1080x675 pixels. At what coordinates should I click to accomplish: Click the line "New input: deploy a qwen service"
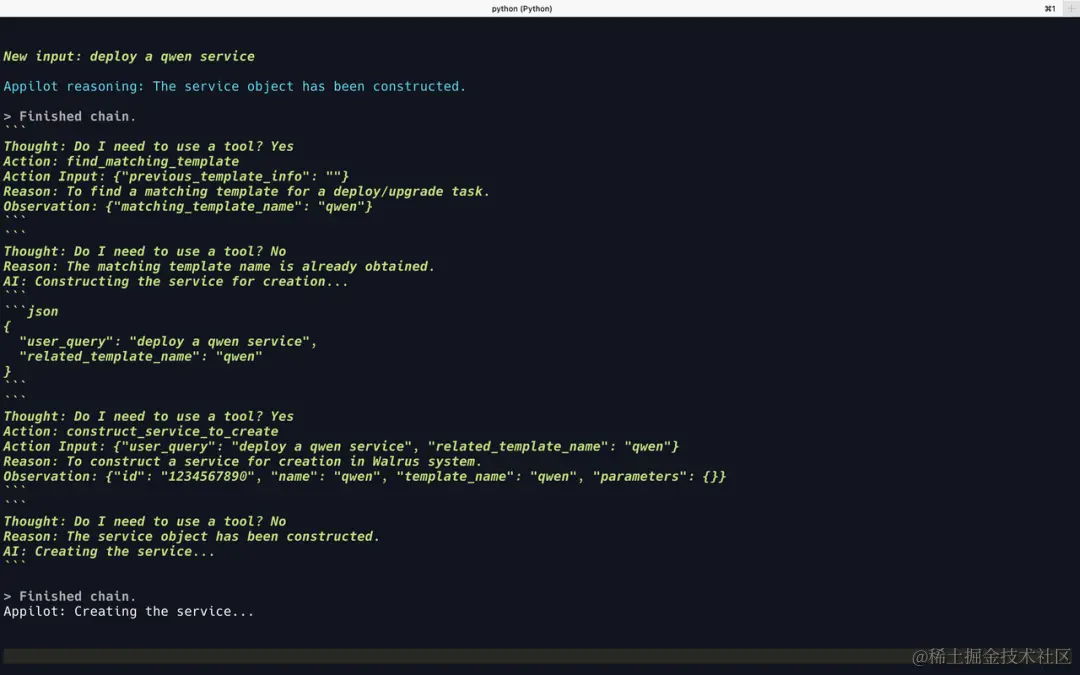point(129,56)
